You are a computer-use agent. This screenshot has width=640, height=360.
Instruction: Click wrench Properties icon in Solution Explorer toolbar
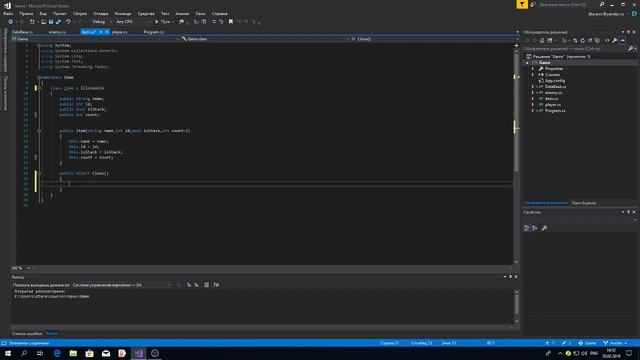615,40
